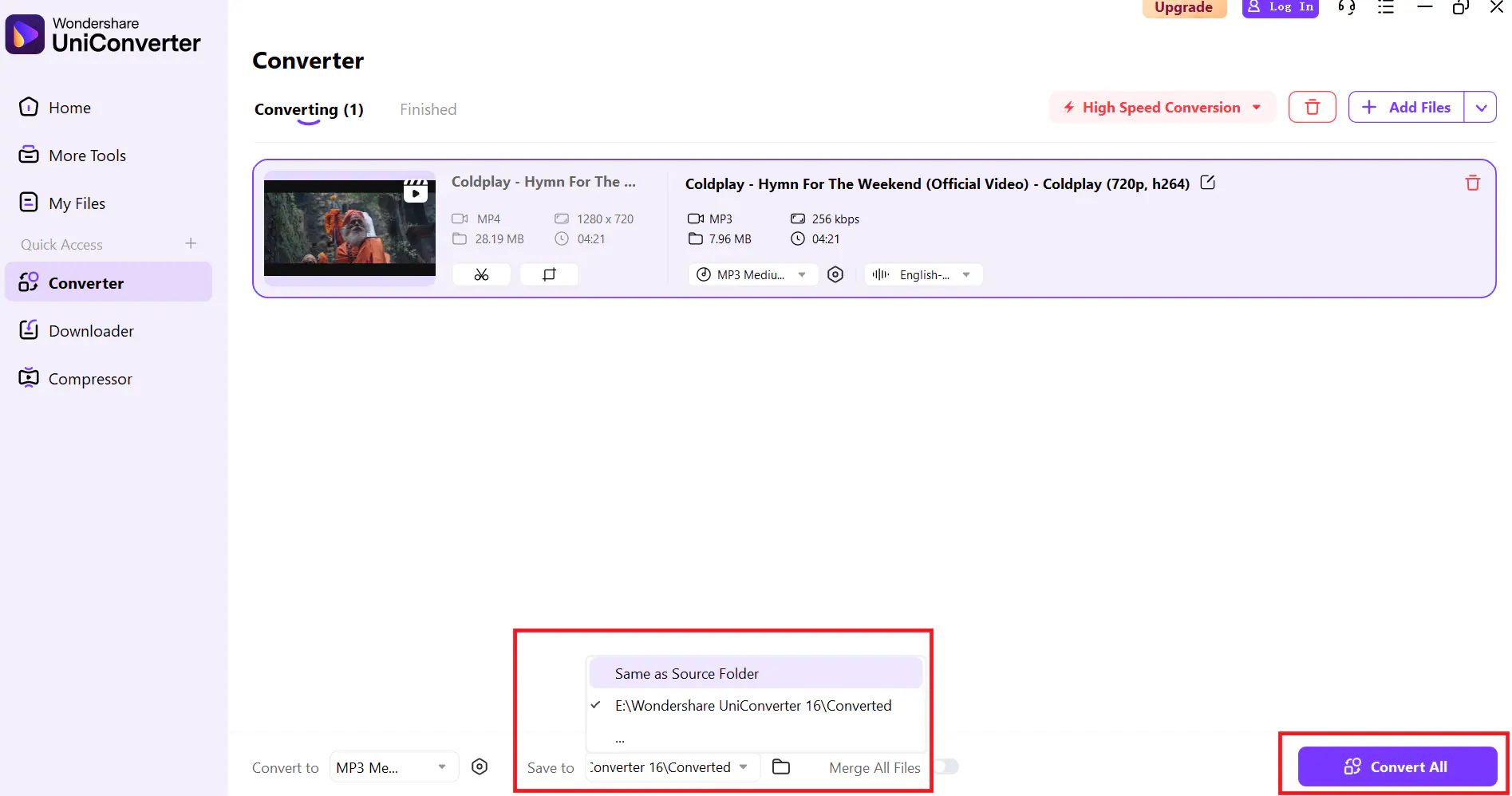Add a Quick Access shortcut
1512x796 pixels.
click(x=191, y=244)
